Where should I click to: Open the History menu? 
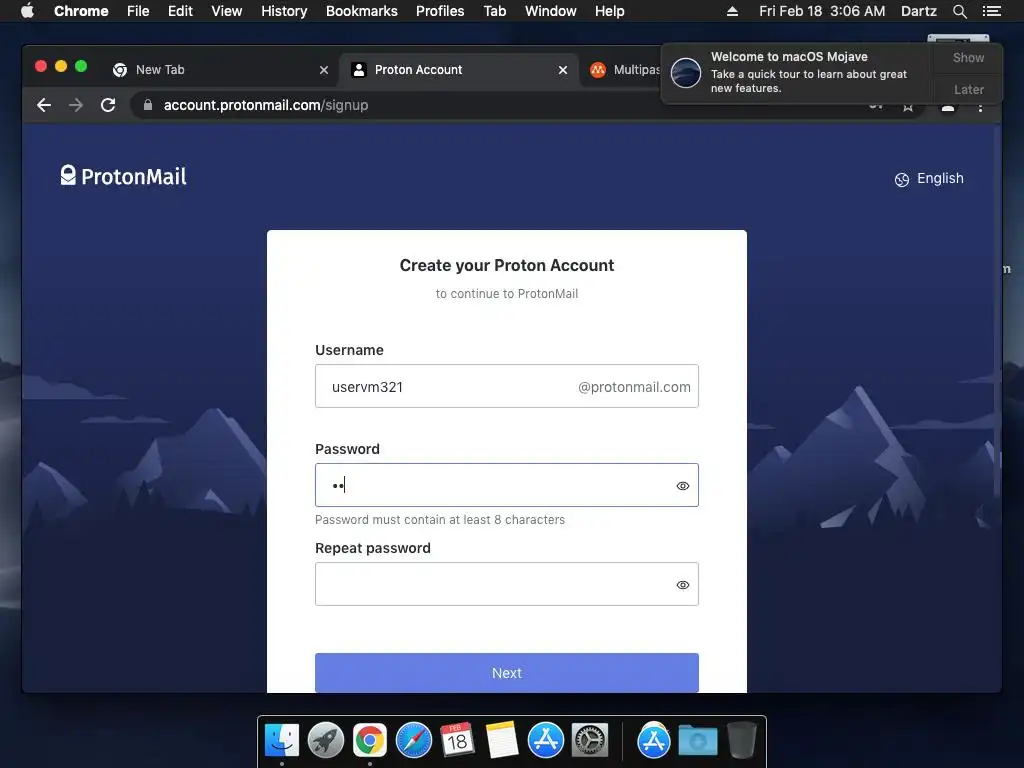pos(284,11)
